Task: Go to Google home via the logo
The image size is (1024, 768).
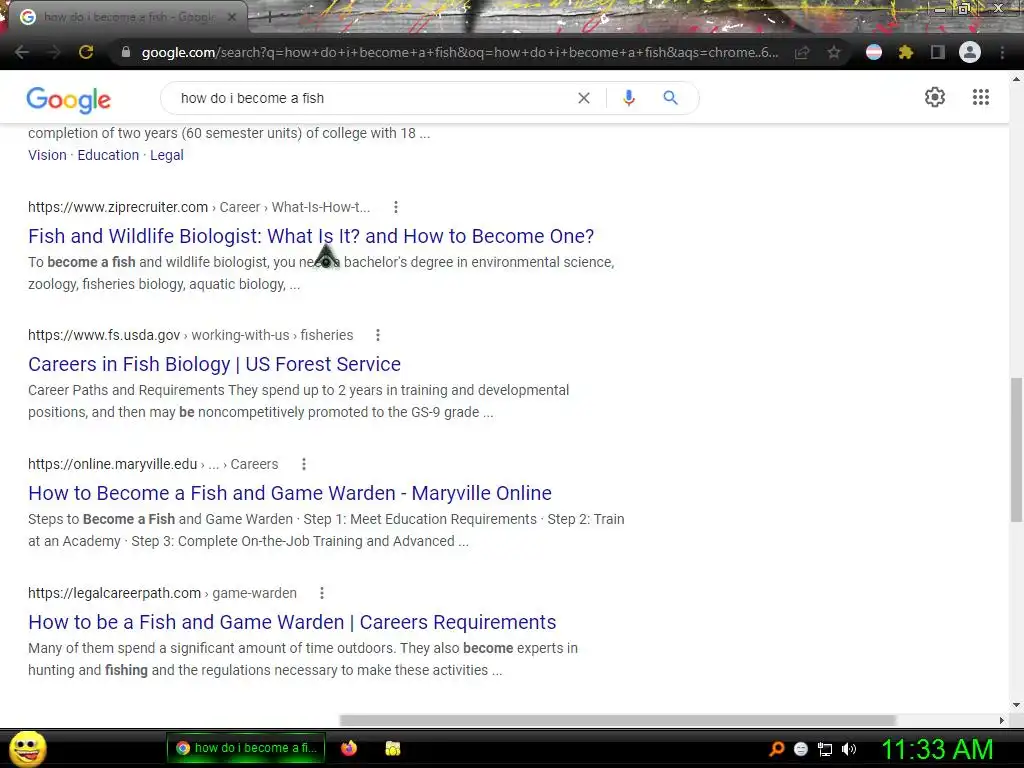Action: pos(69,99)
